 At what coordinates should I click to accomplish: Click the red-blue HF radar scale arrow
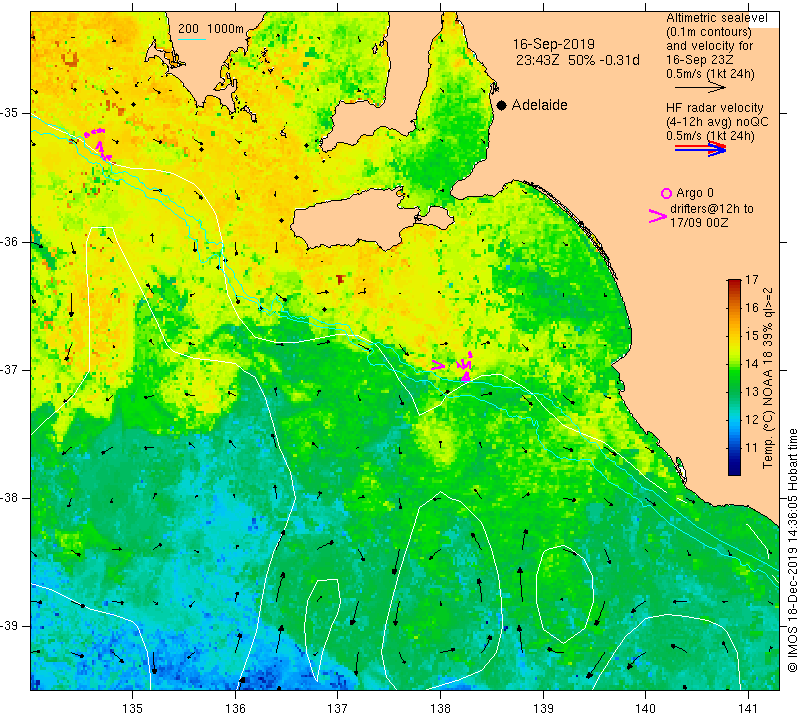click(700, 148)
